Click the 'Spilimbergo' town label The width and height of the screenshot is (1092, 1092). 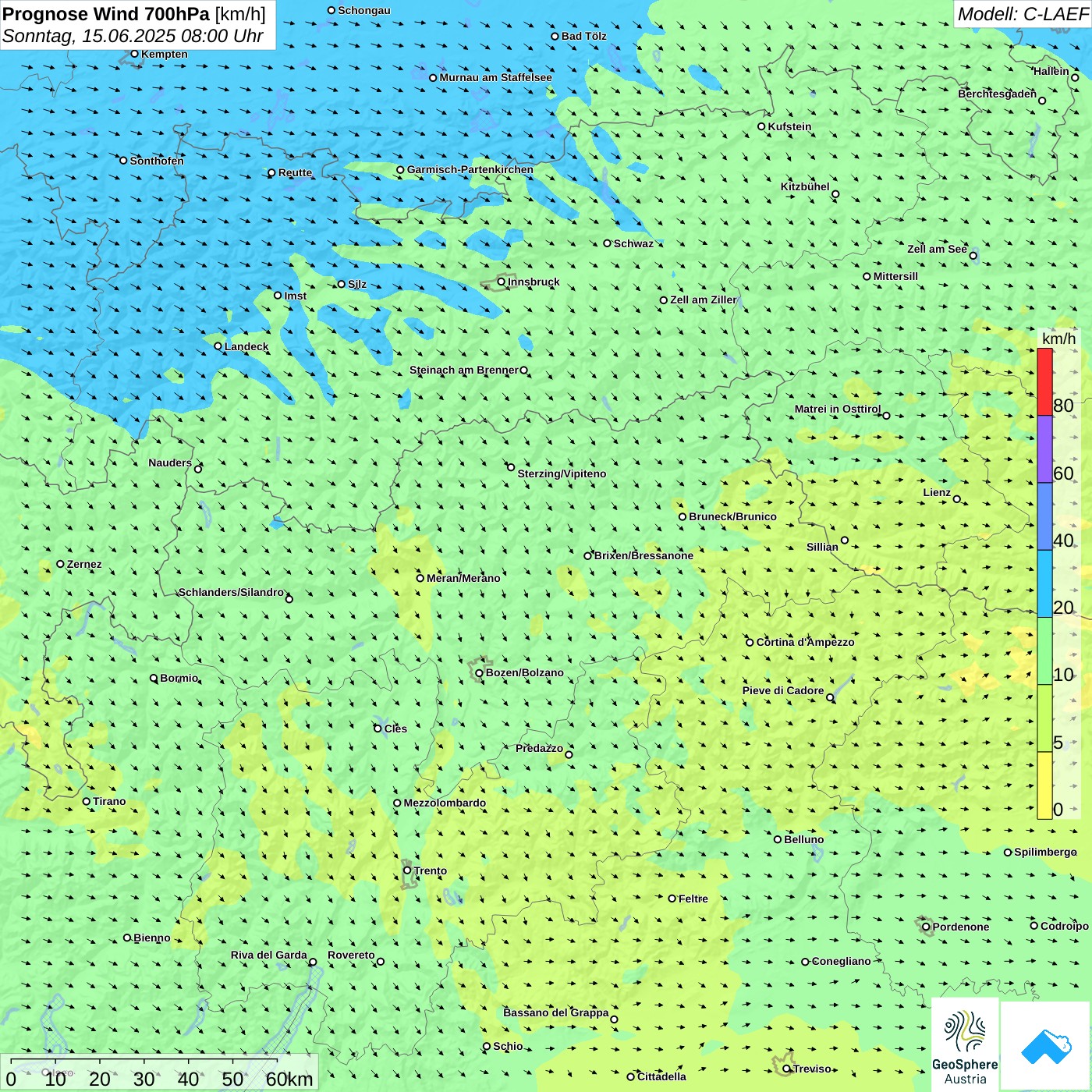tap(1045, 852)
